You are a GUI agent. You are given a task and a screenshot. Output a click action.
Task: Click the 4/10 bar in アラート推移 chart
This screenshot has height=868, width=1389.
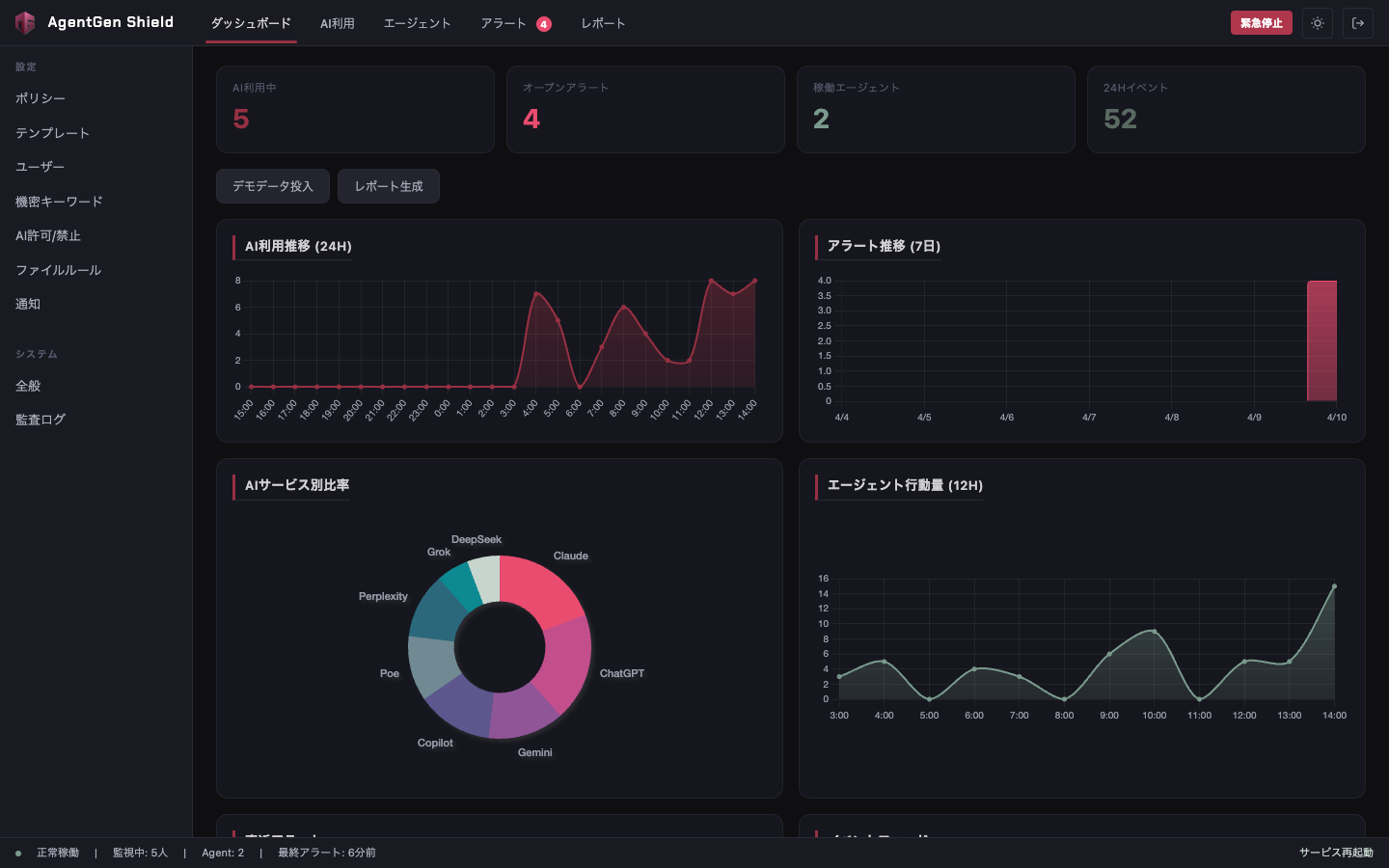click(x=1321, y=340)
